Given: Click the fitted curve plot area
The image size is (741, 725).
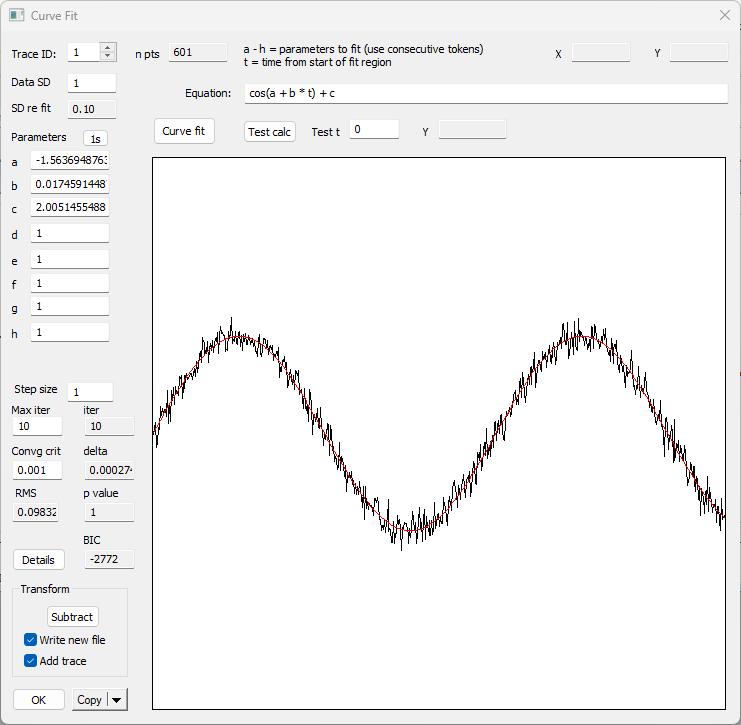Looking at the screenshot, I should click(440, 432).
